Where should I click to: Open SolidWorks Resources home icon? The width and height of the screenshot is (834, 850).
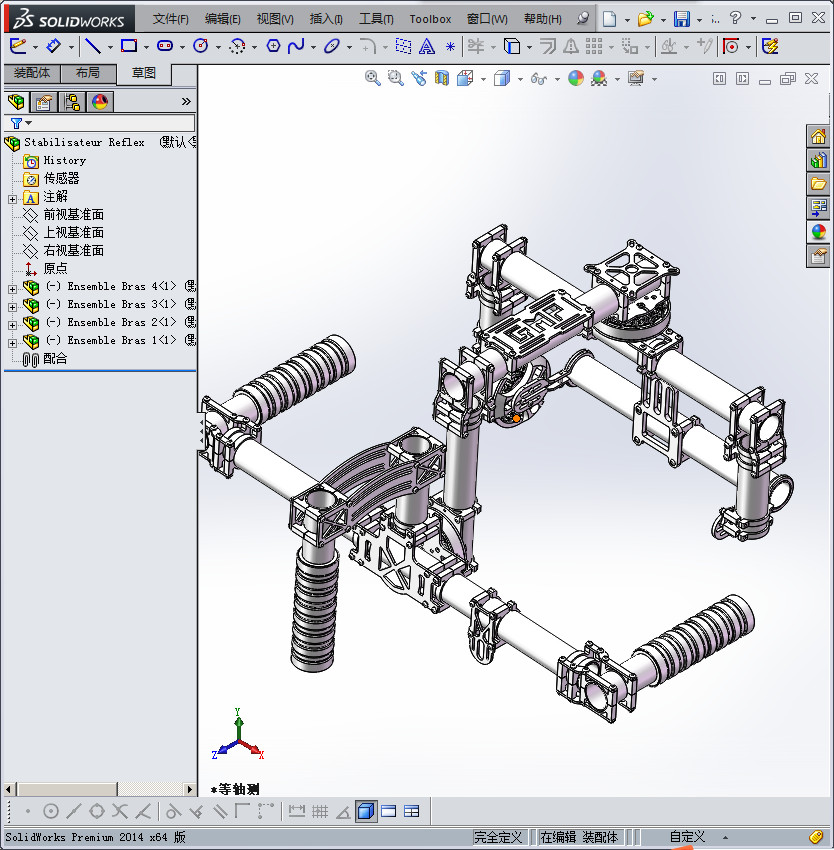[818, 137]
